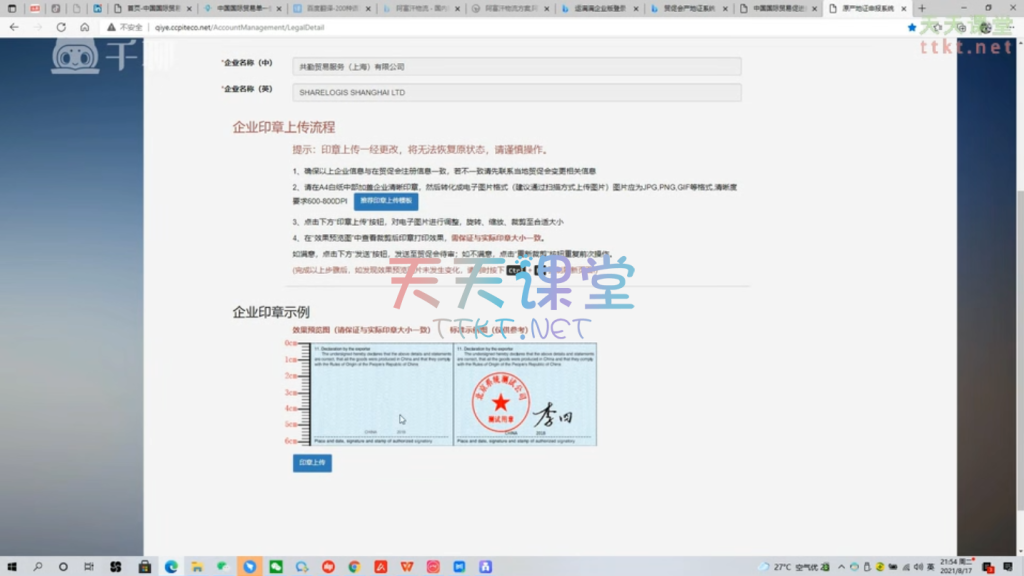Open Chrome from the taskbar
1024x576 pixels.
click(354, 566)
